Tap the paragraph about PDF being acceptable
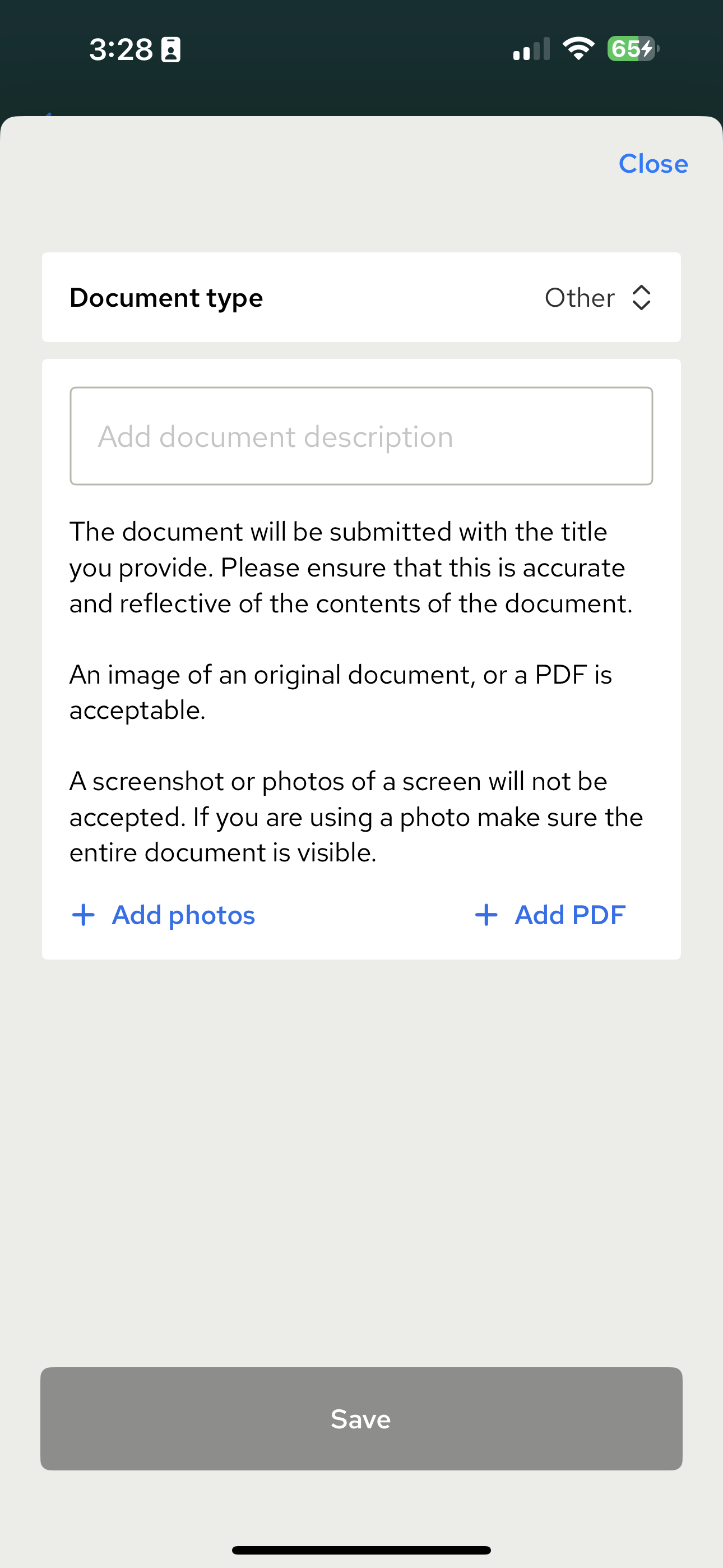Screen dimensions: 723x1568 (x=341, y=692)
